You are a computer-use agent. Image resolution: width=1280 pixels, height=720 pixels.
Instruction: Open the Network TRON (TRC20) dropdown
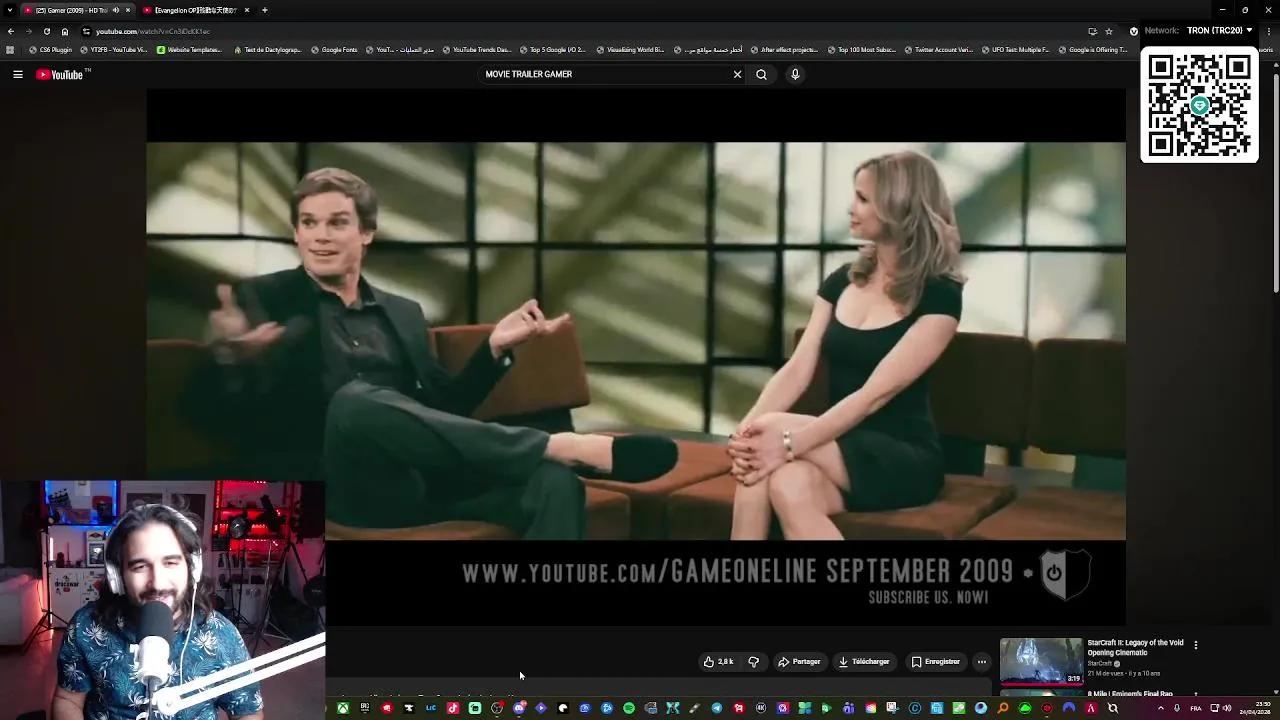pyautogui.click(x=1219, y=31)
